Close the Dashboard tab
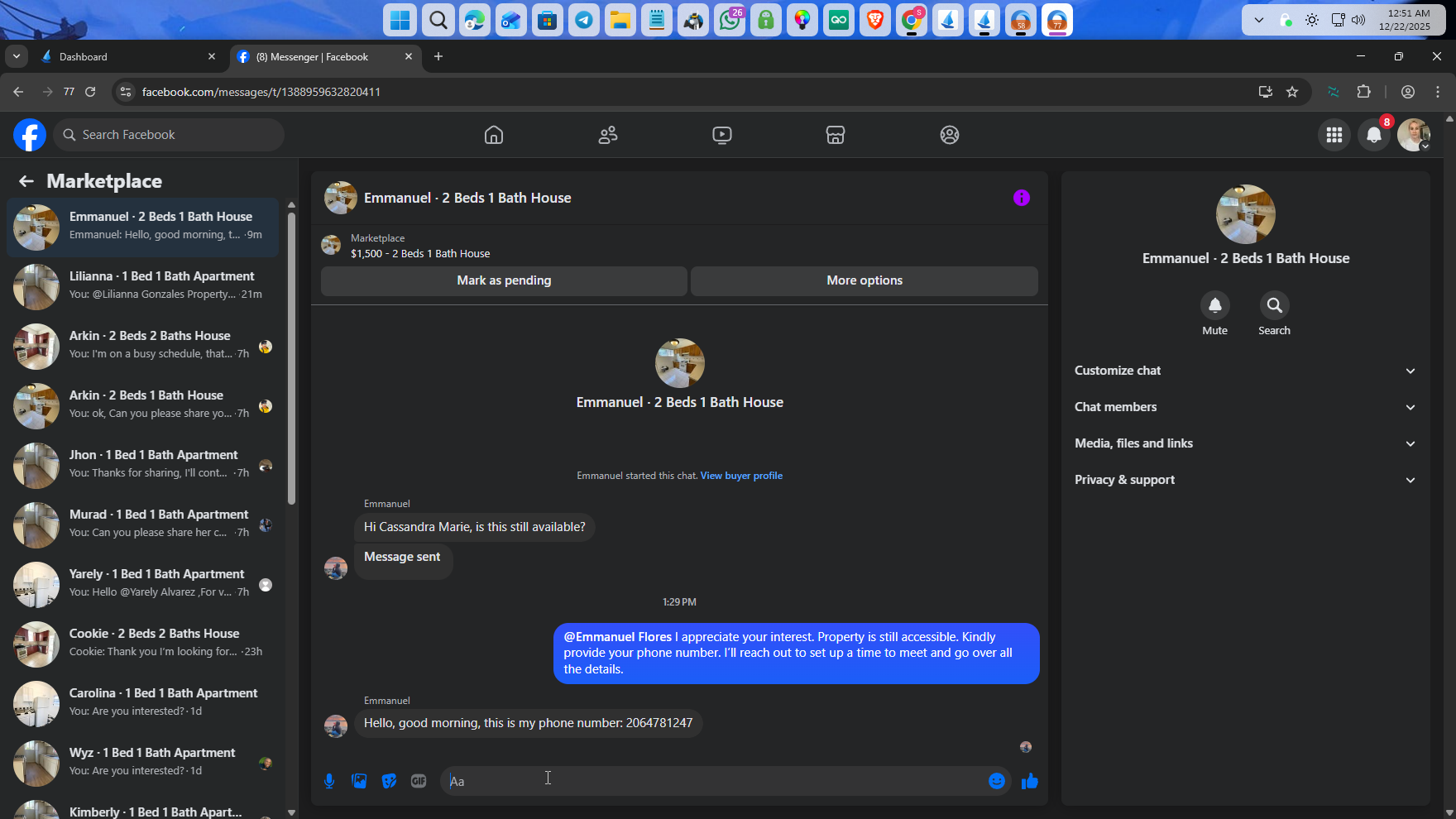This screenshot has width=1456, height=819. point(212,56)
